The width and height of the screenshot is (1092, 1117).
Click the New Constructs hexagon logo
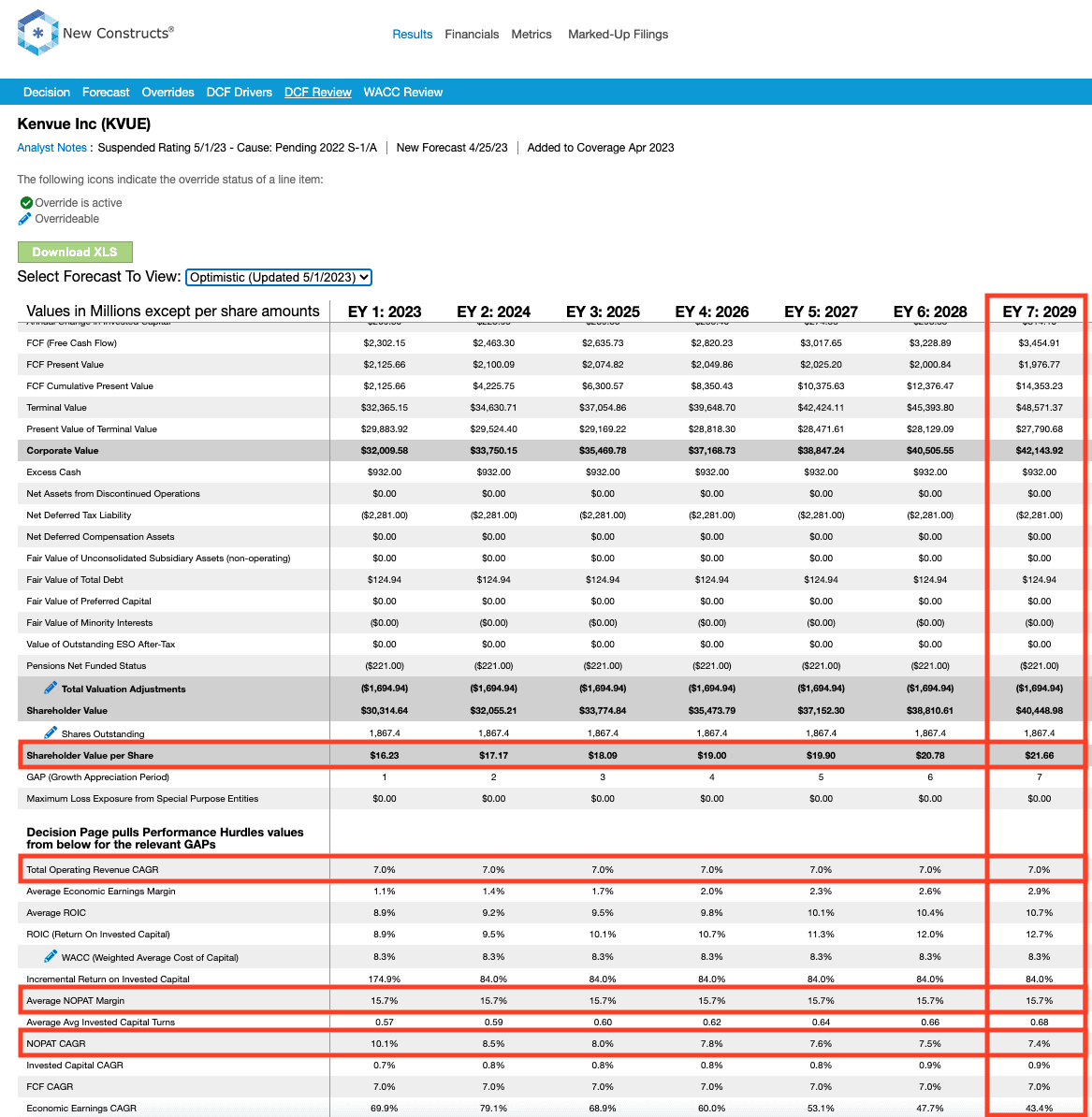[37, 33]
